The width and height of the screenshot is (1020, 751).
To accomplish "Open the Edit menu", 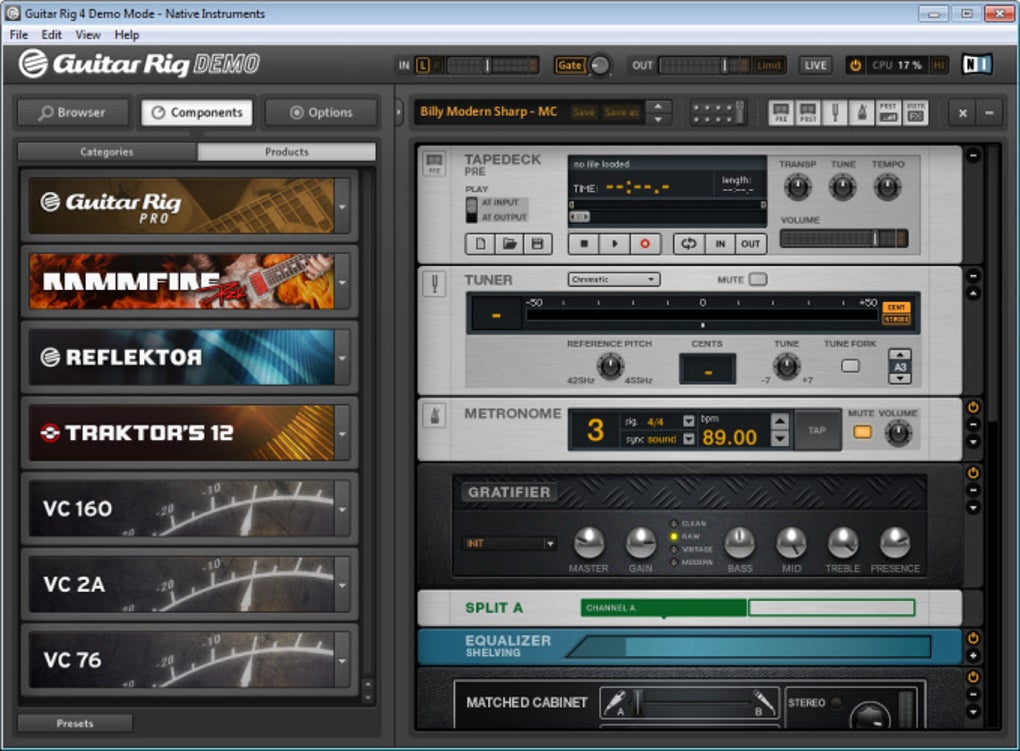I will point(51,35).
